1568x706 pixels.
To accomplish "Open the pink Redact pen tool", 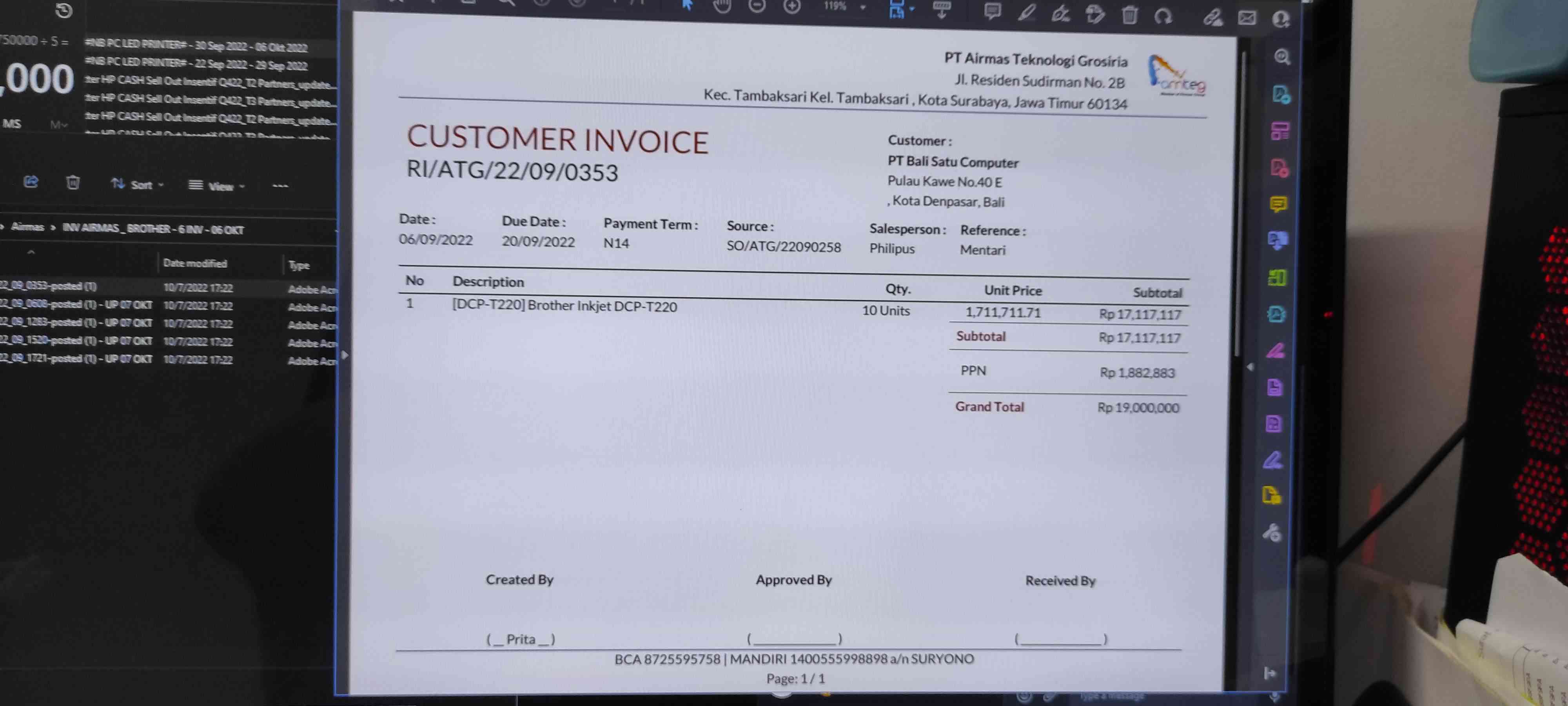I will coord(1276,351).
